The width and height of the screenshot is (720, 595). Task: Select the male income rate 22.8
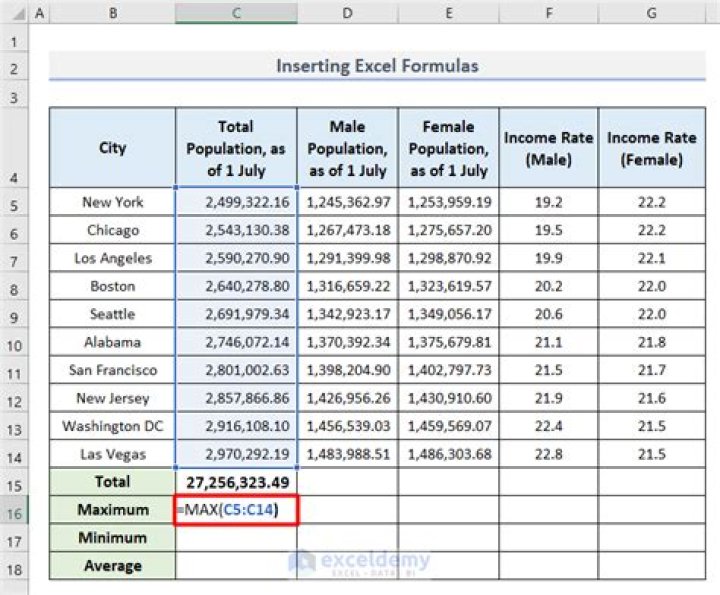[x=549, y=454]
